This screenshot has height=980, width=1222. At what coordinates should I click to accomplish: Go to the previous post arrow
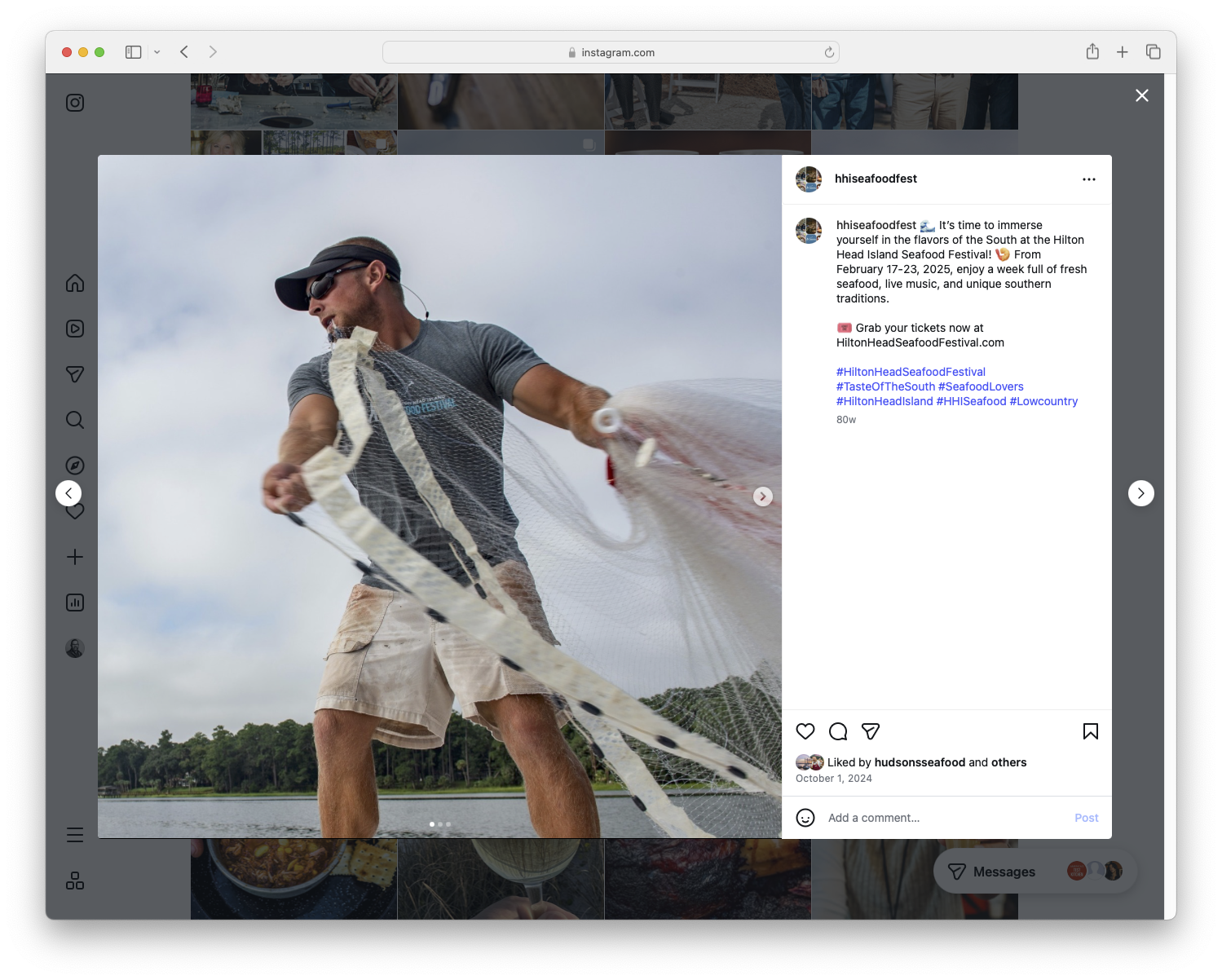[x=68, y=492]
